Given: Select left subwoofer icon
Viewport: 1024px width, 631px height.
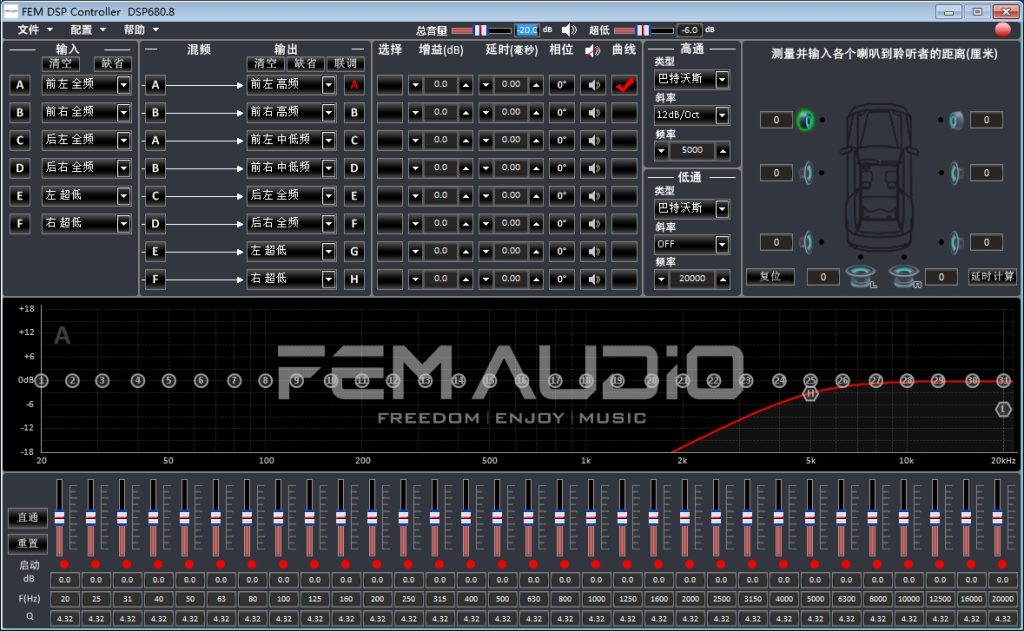Looking at the screenshot, I should 861,276.
